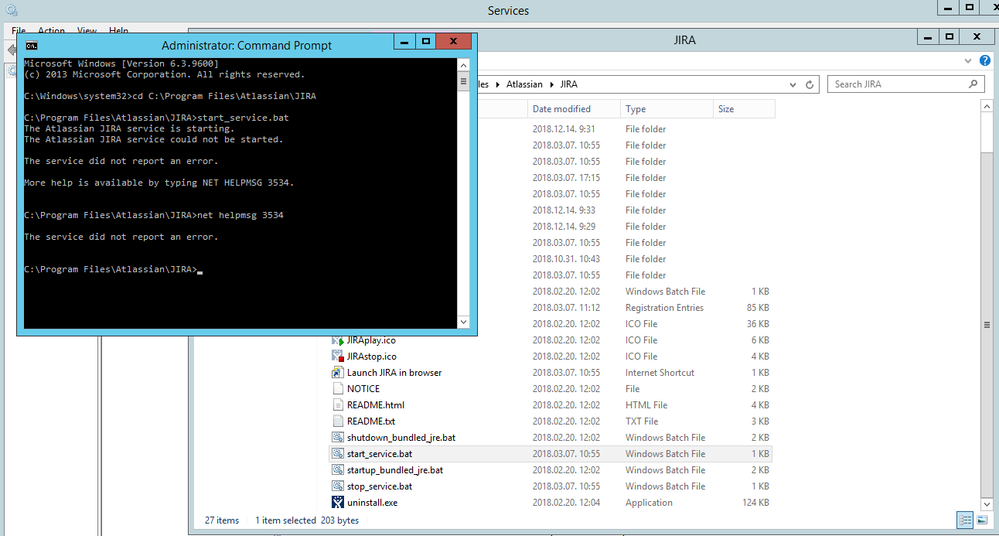Select the start_service.bat file name

[380, 454]
